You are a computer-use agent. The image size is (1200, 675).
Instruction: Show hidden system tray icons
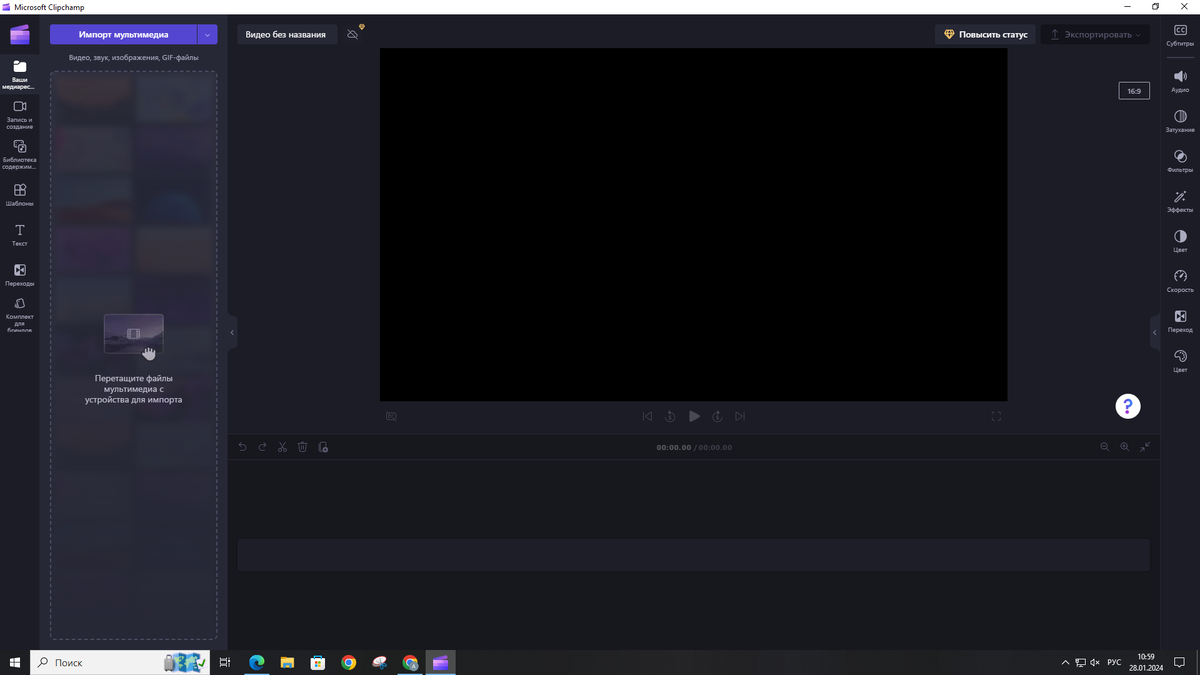1064,662
